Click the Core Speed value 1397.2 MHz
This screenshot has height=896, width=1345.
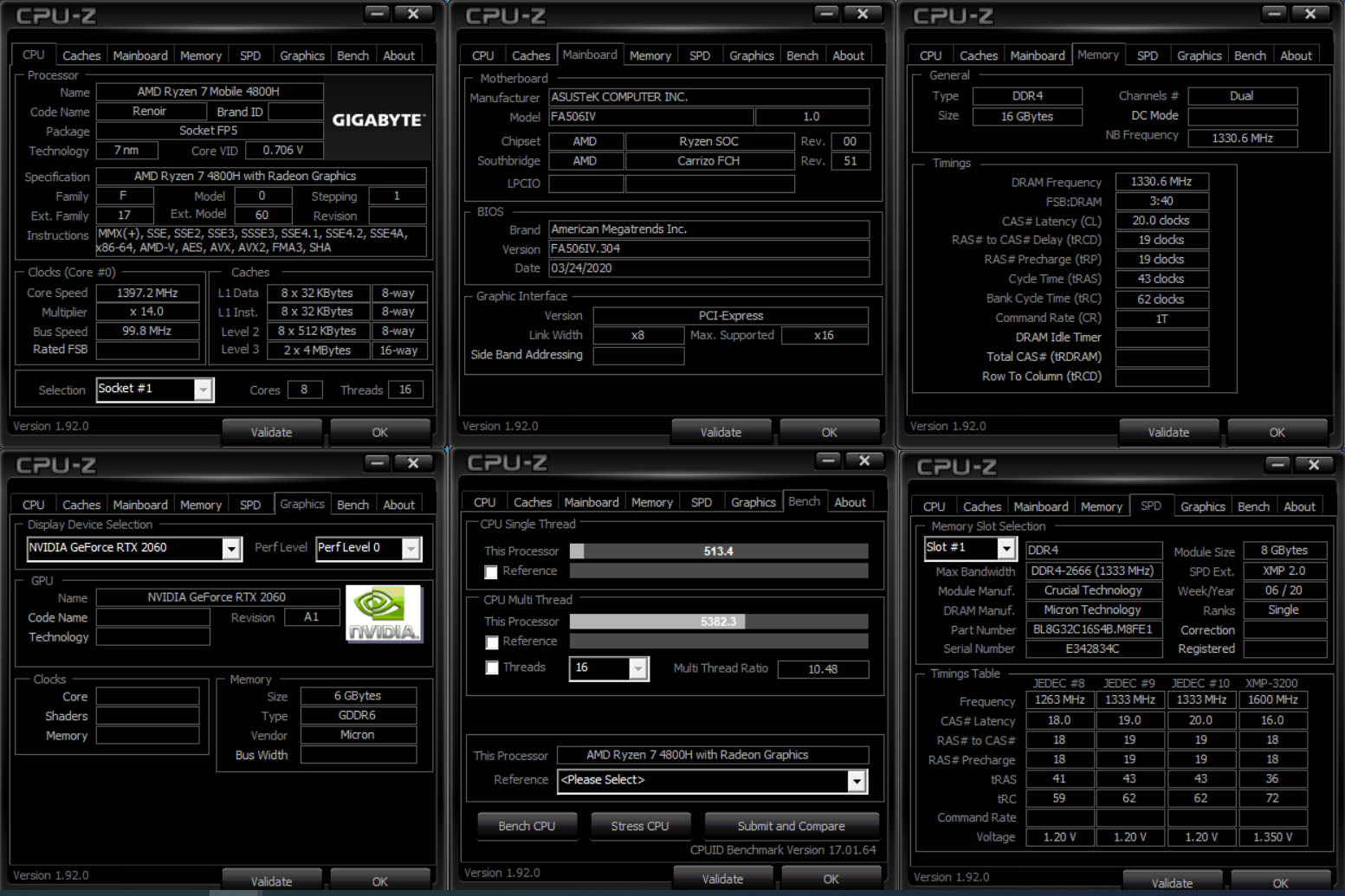pos(148,293)
